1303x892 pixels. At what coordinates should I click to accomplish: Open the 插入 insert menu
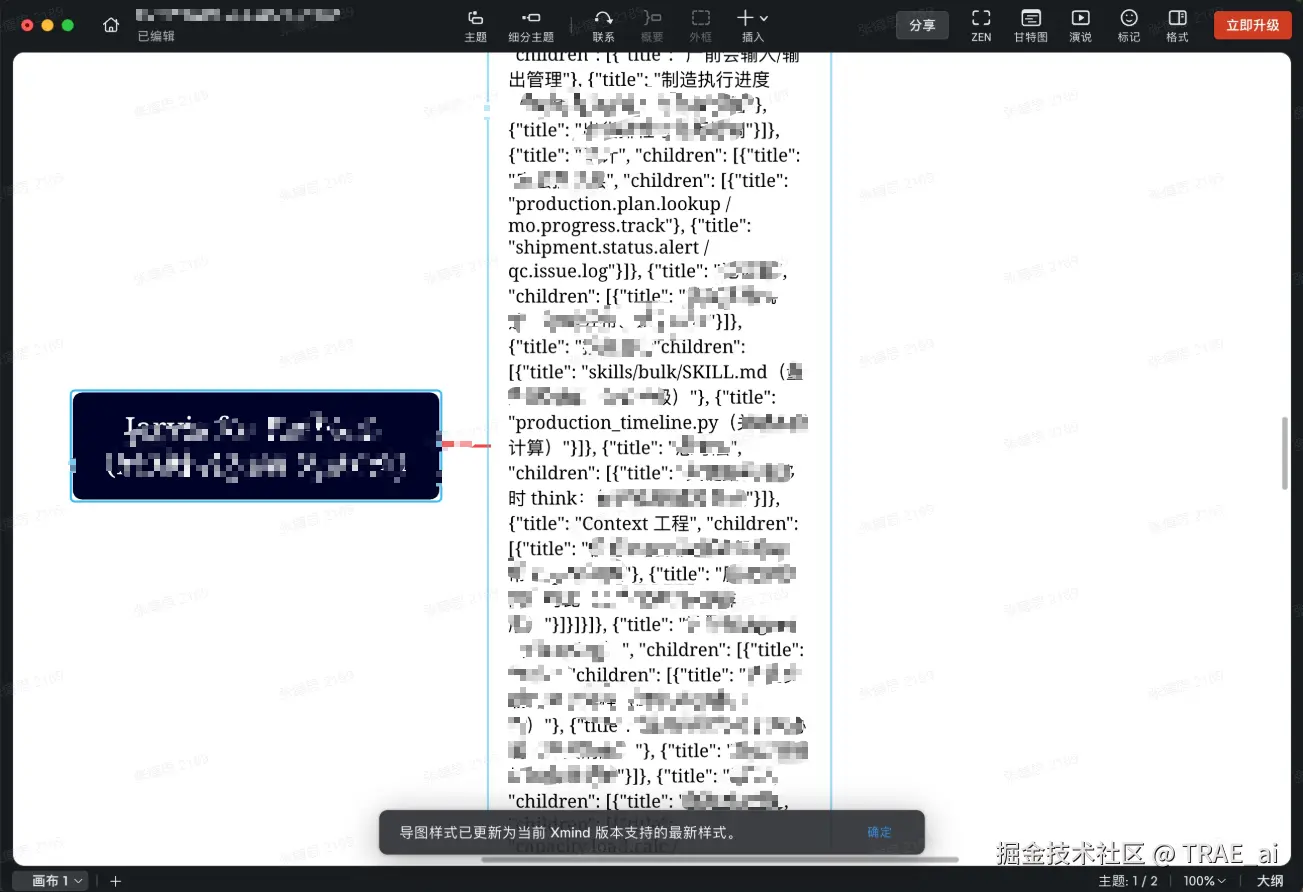pyautogui.click(x=753, y=26)
